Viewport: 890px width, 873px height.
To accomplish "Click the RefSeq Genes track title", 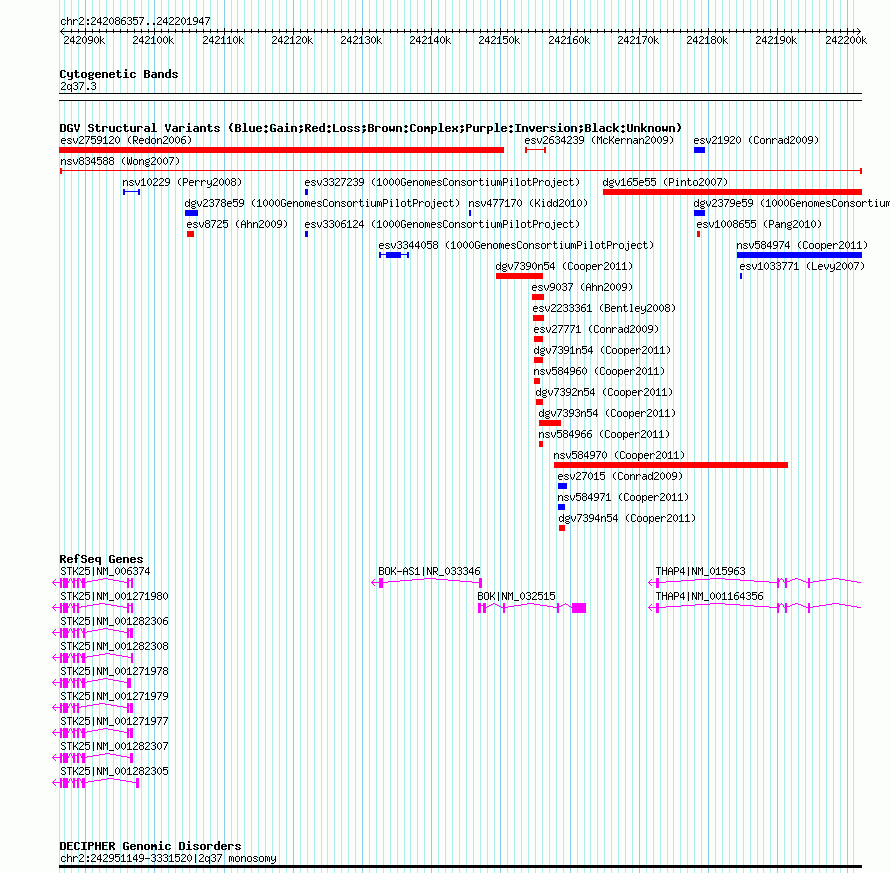I will (x=102, y=559).
